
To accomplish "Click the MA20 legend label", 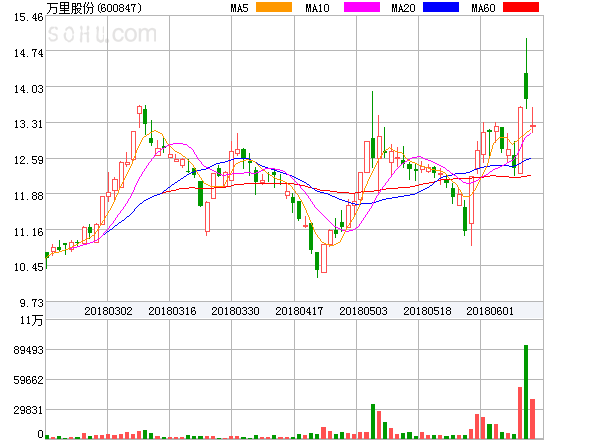I will click(403, 8).
